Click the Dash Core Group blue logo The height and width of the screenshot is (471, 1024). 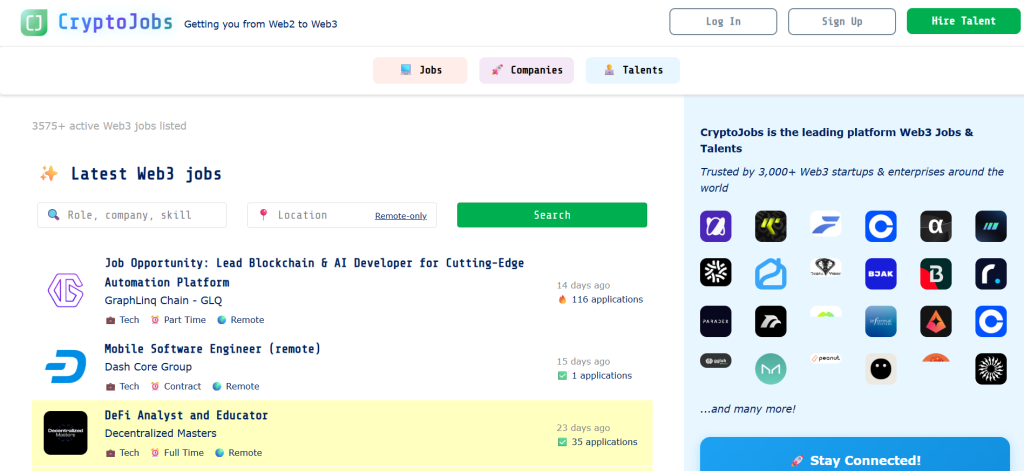65,366
